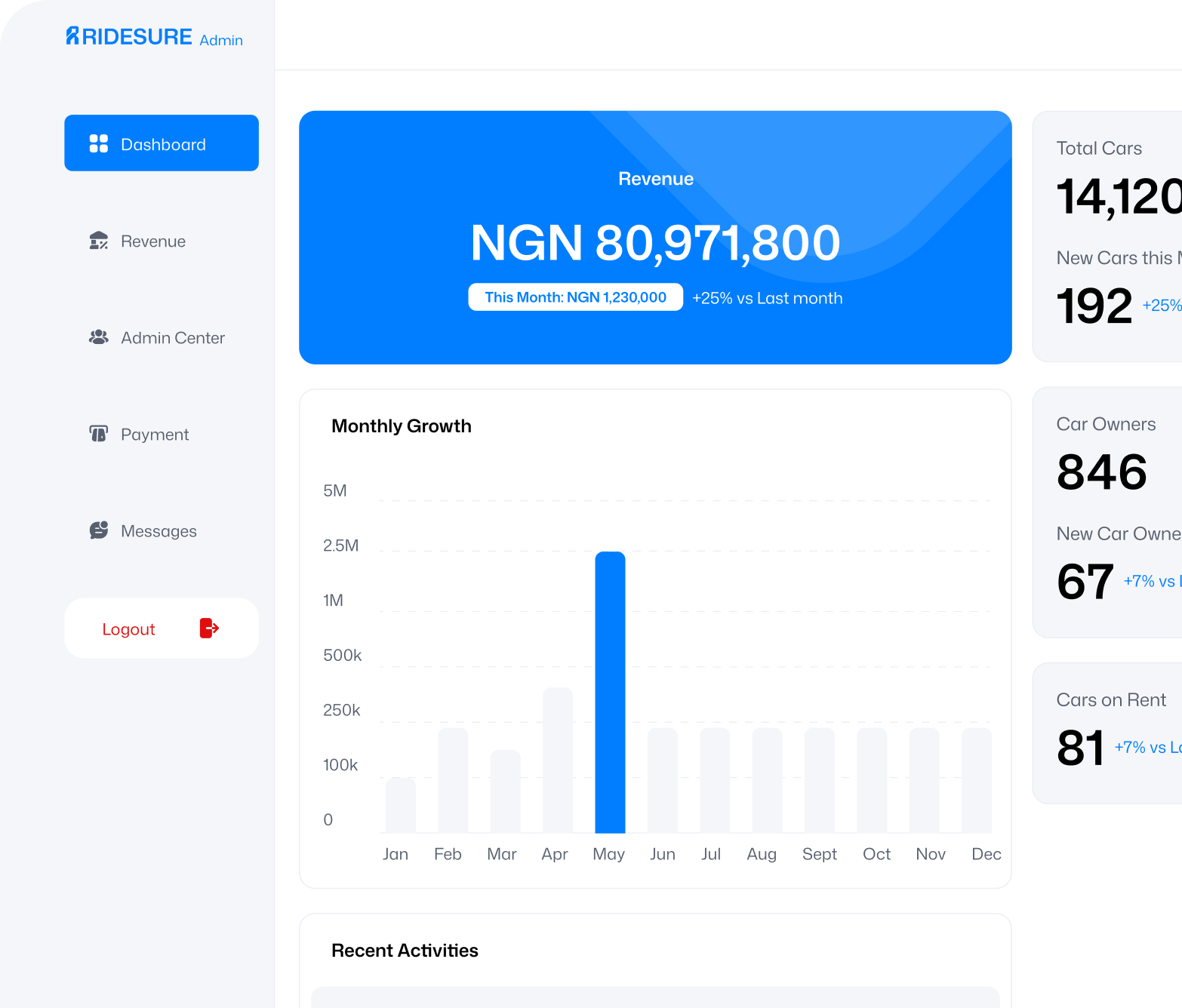The height and width of the screenshot is (1008, 1182).
Task: Click the Dashboard grid icon
Action: pos(99,143)
